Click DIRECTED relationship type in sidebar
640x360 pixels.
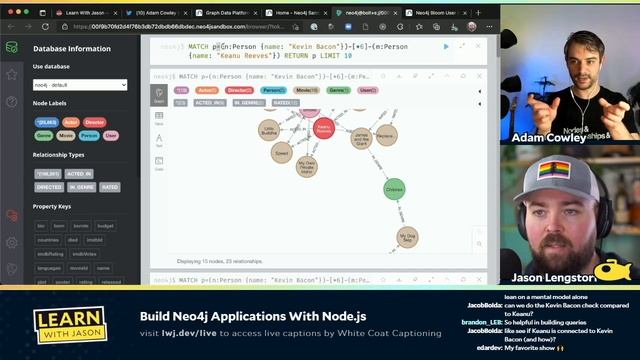point(49,187)
